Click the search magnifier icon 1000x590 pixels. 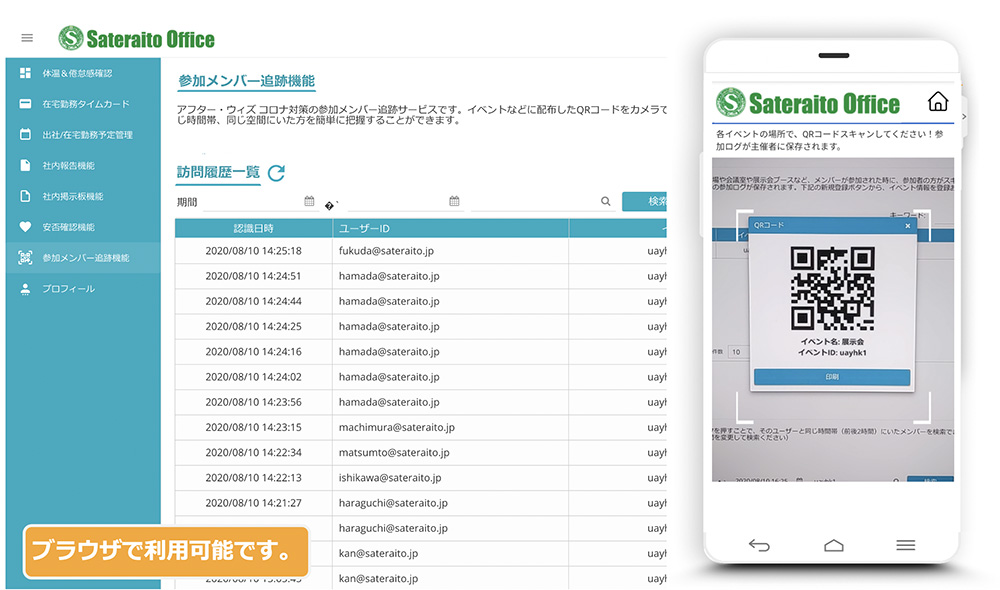click(x=605, y=201)
